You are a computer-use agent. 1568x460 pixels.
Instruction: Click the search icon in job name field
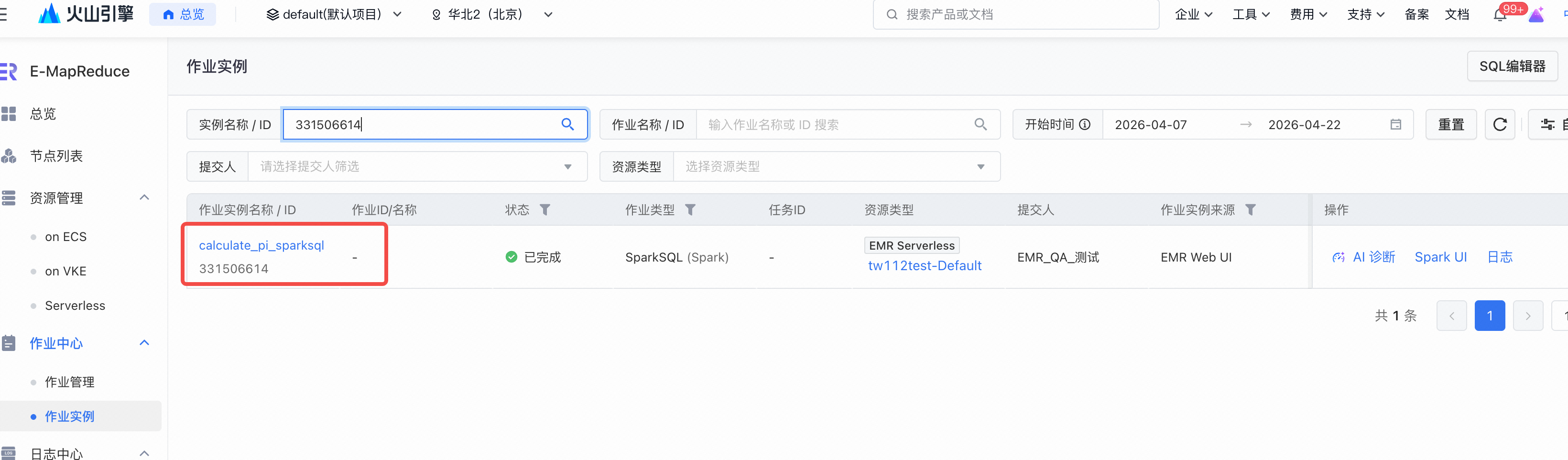point(980,124)
